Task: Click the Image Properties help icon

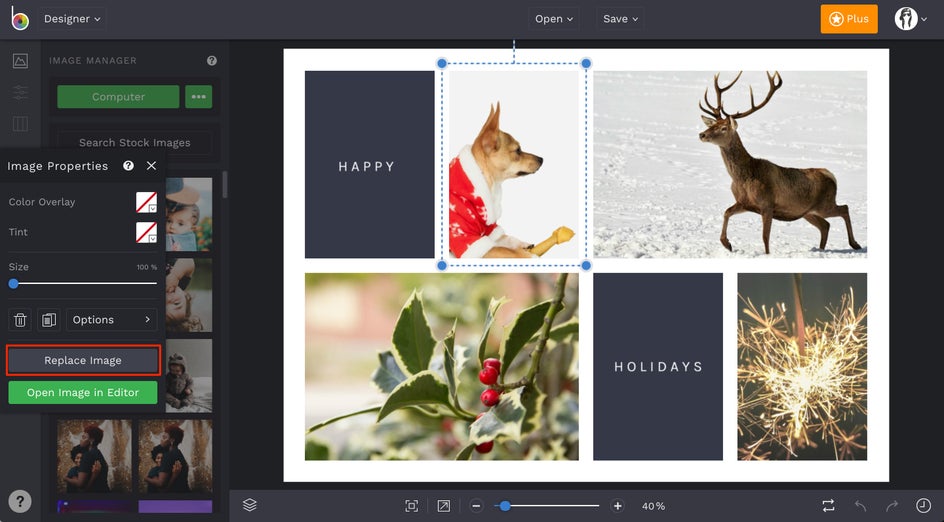Action: click(x=128, y=166)
